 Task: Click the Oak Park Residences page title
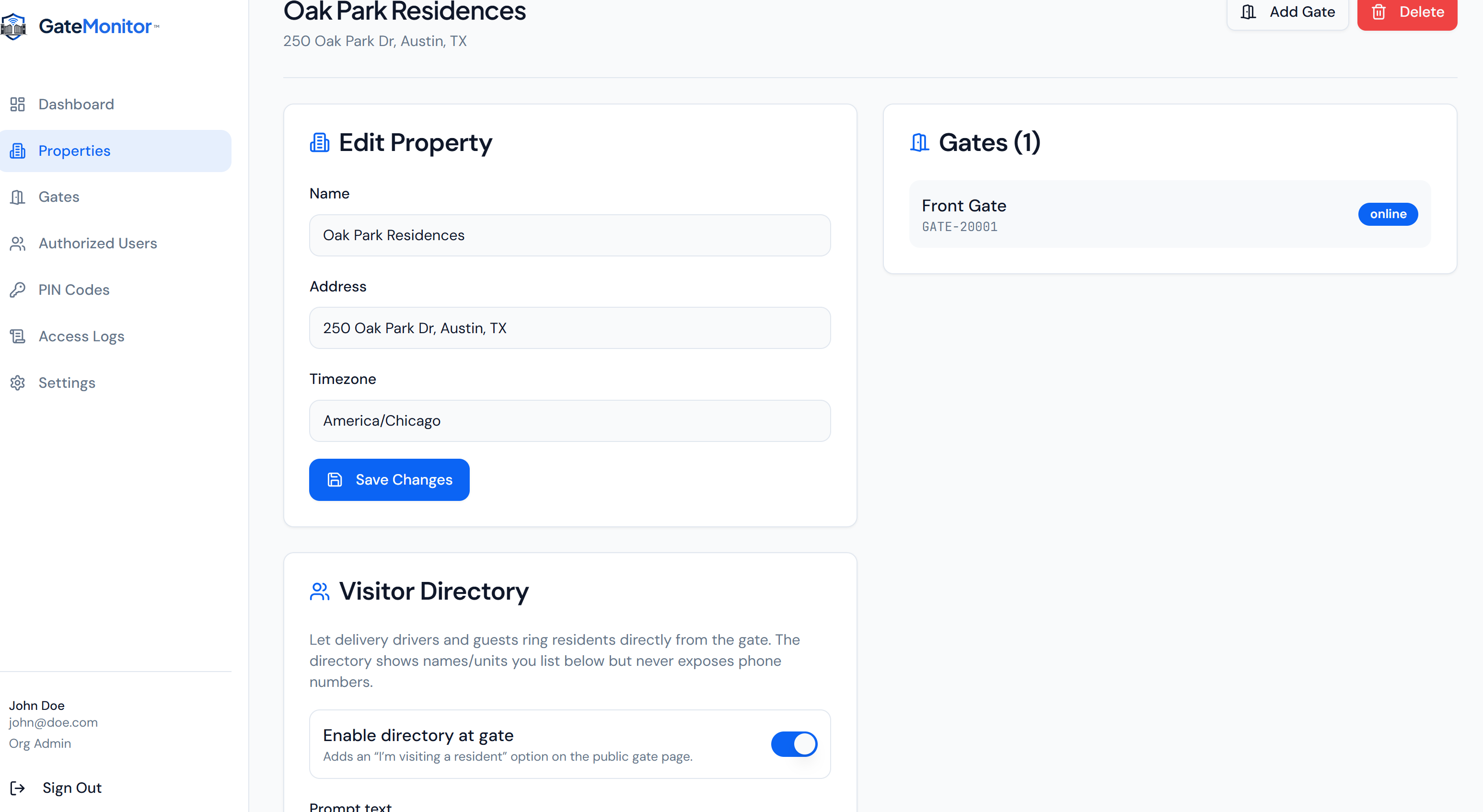coord(405,11)
